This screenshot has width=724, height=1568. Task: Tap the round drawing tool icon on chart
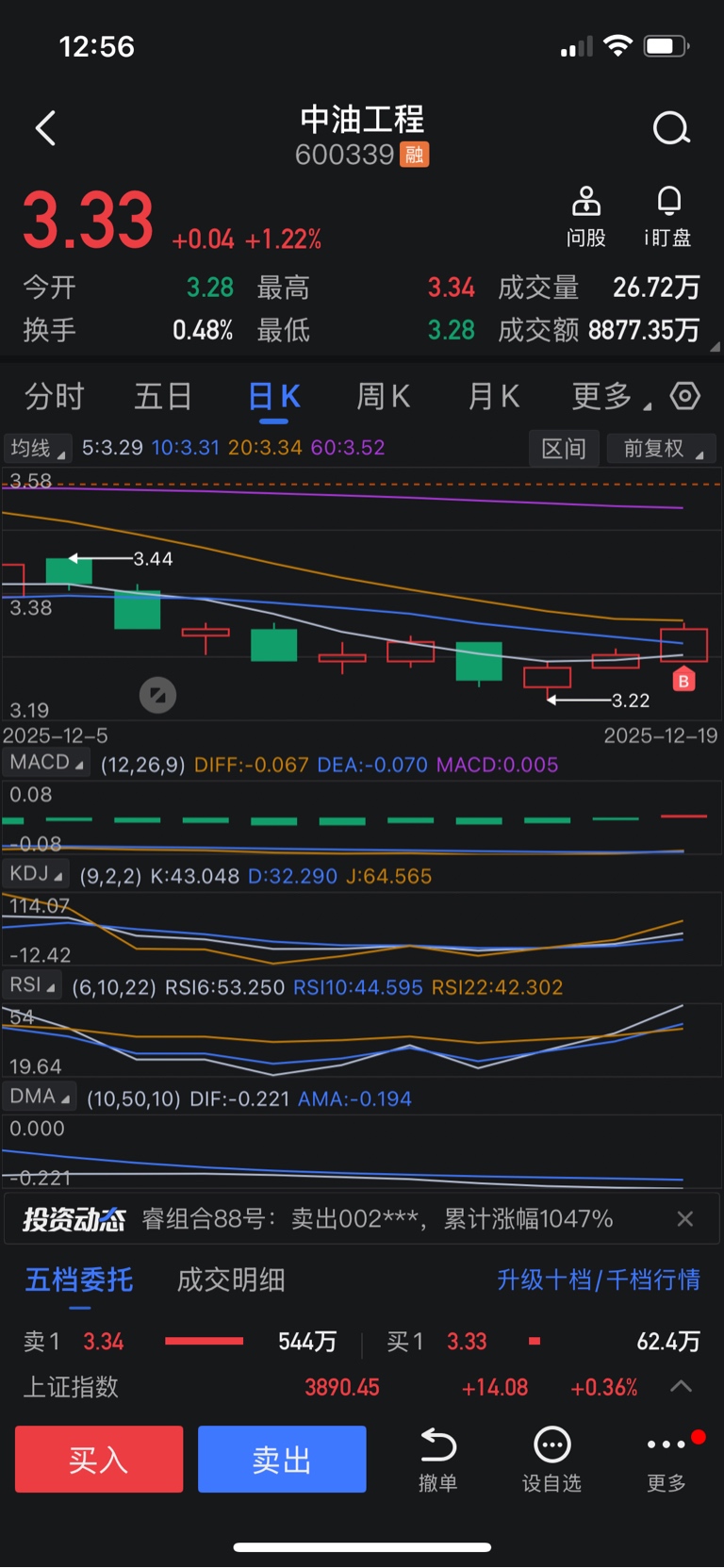click(x=157, y=696)
